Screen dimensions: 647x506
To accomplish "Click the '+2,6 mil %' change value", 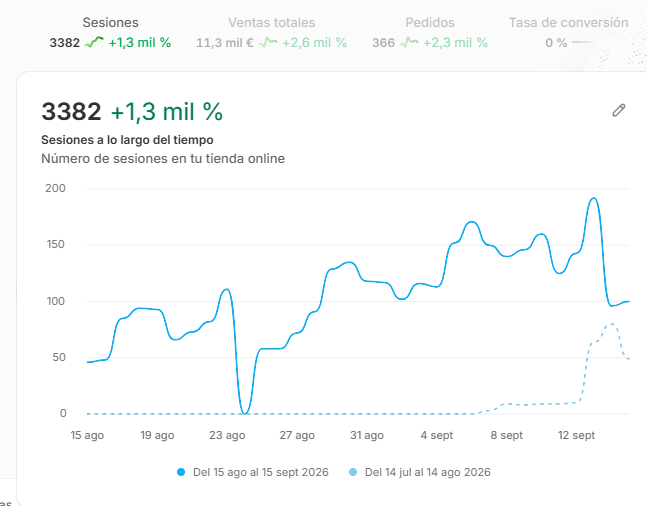I will (x=314, y=43).
